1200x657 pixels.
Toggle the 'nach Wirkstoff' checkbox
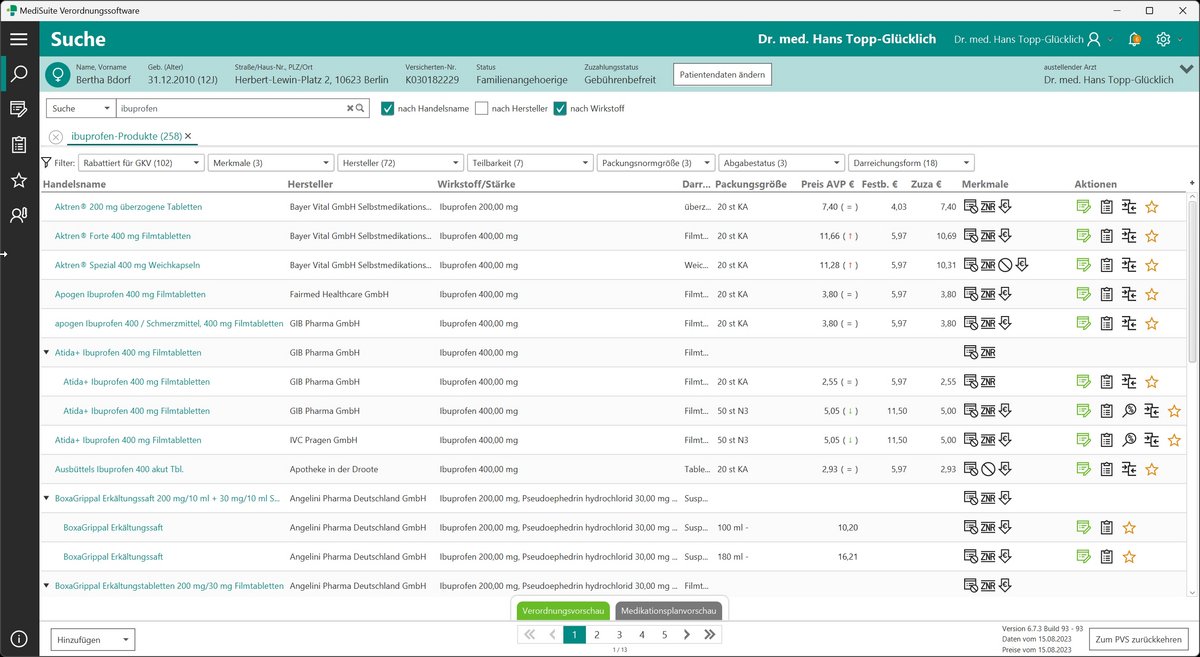[560, 108]
